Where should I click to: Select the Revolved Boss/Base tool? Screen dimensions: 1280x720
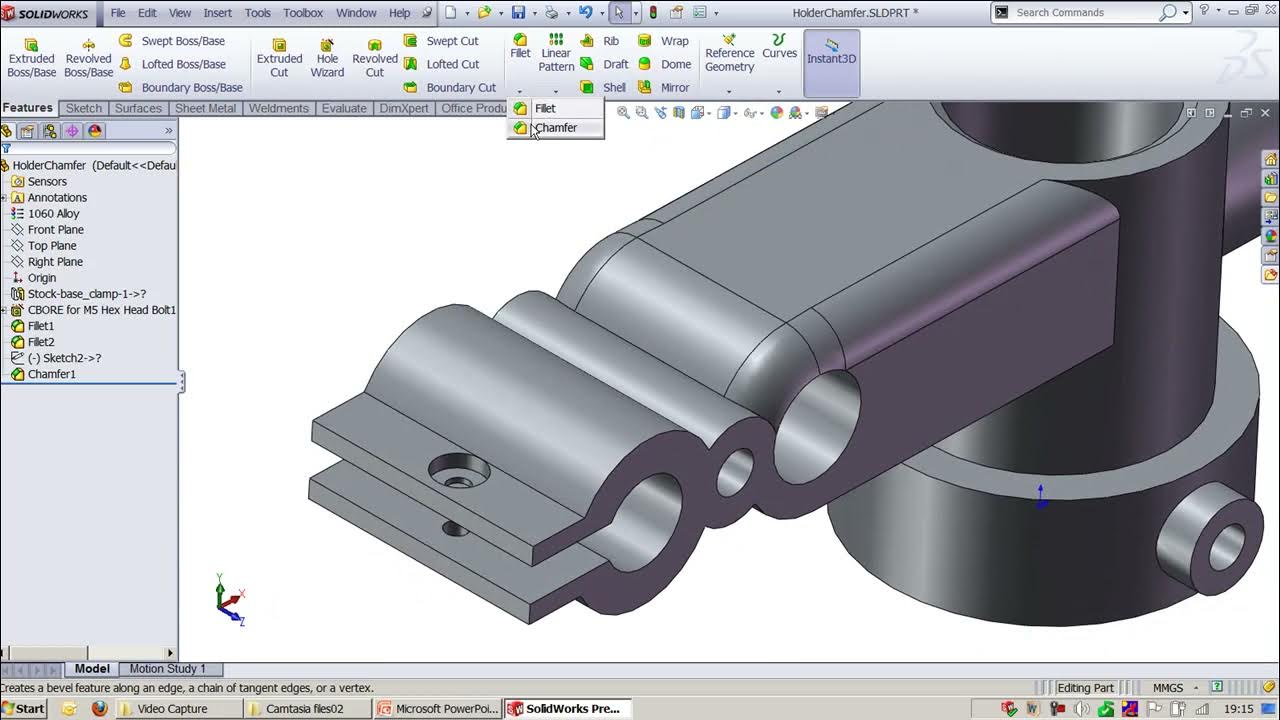[x=88, y=58]
